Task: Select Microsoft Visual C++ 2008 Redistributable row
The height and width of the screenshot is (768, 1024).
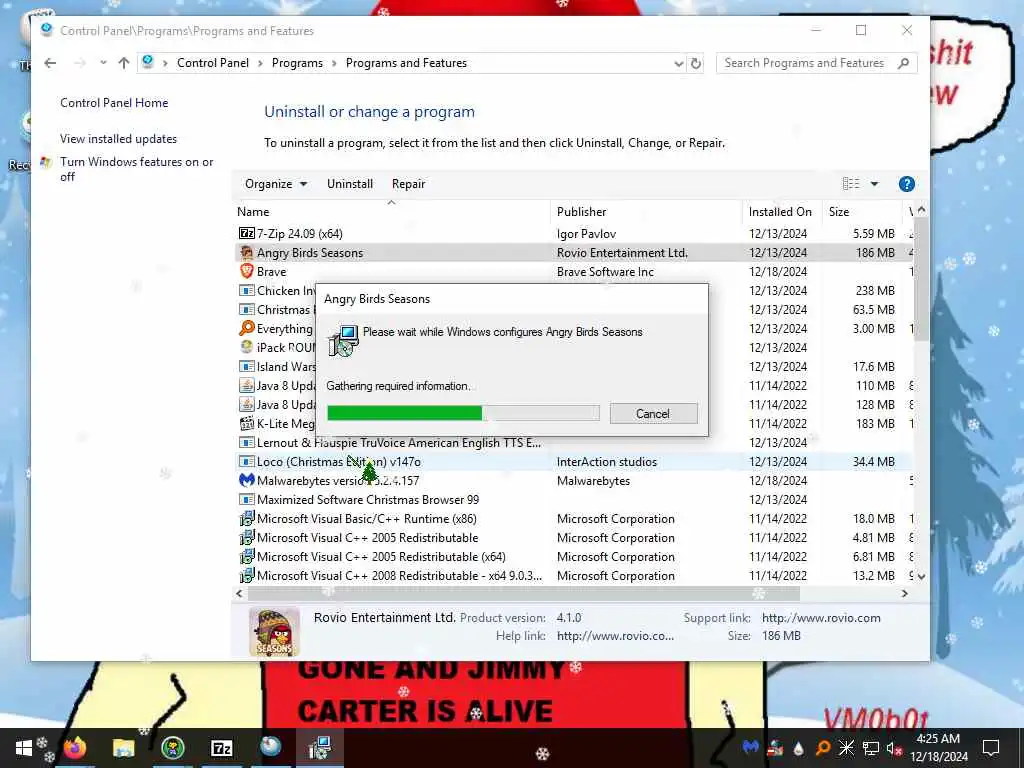Action: tap(573, 575)
